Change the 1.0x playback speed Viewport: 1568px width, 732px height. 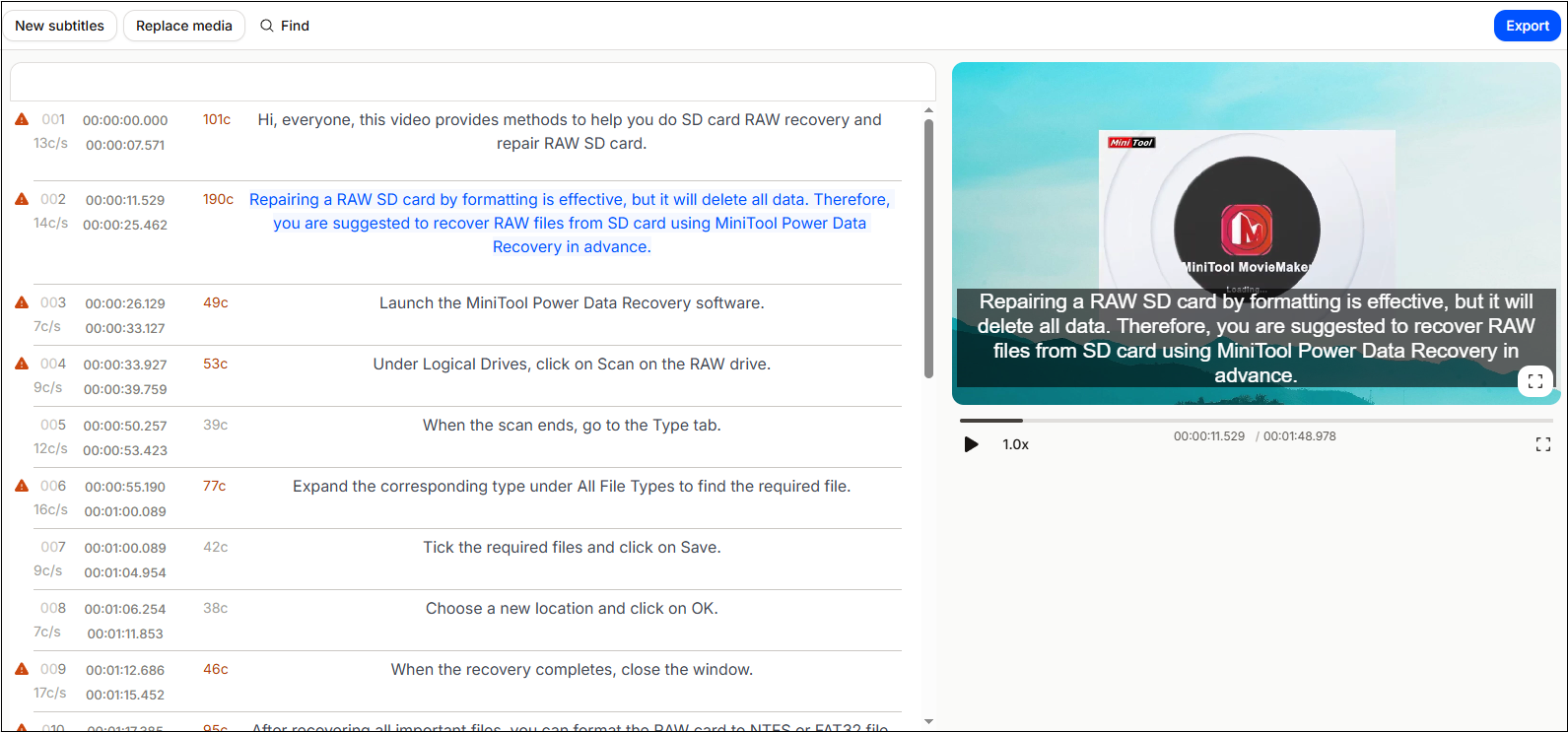1016,444
